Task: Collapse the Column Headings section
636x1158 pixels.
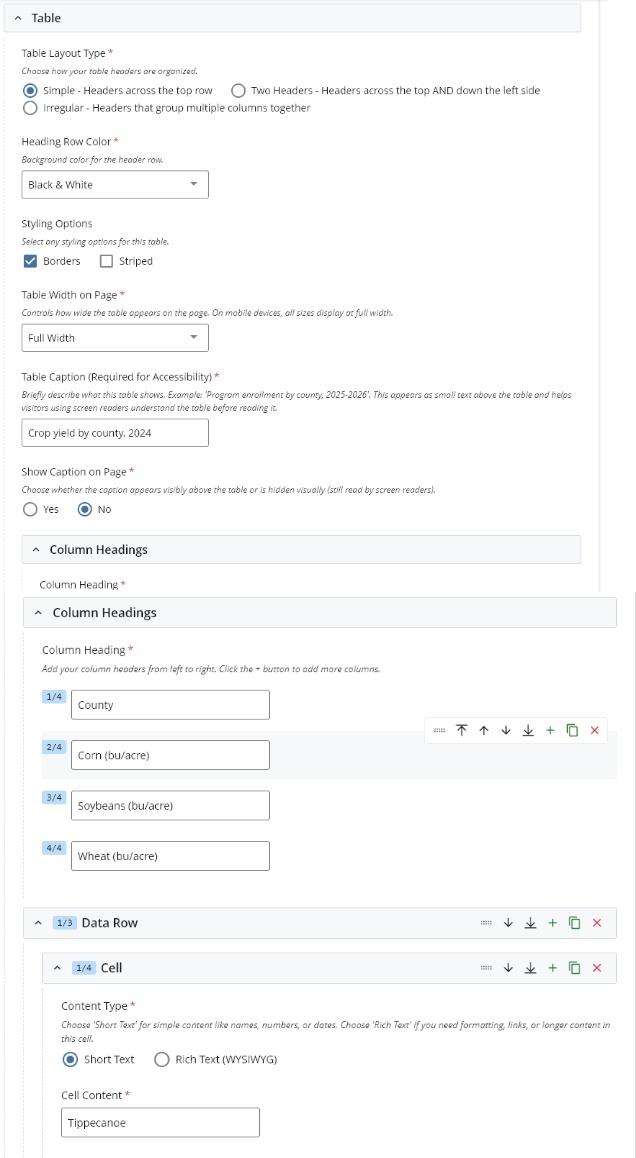Action: tap(37, 612)
